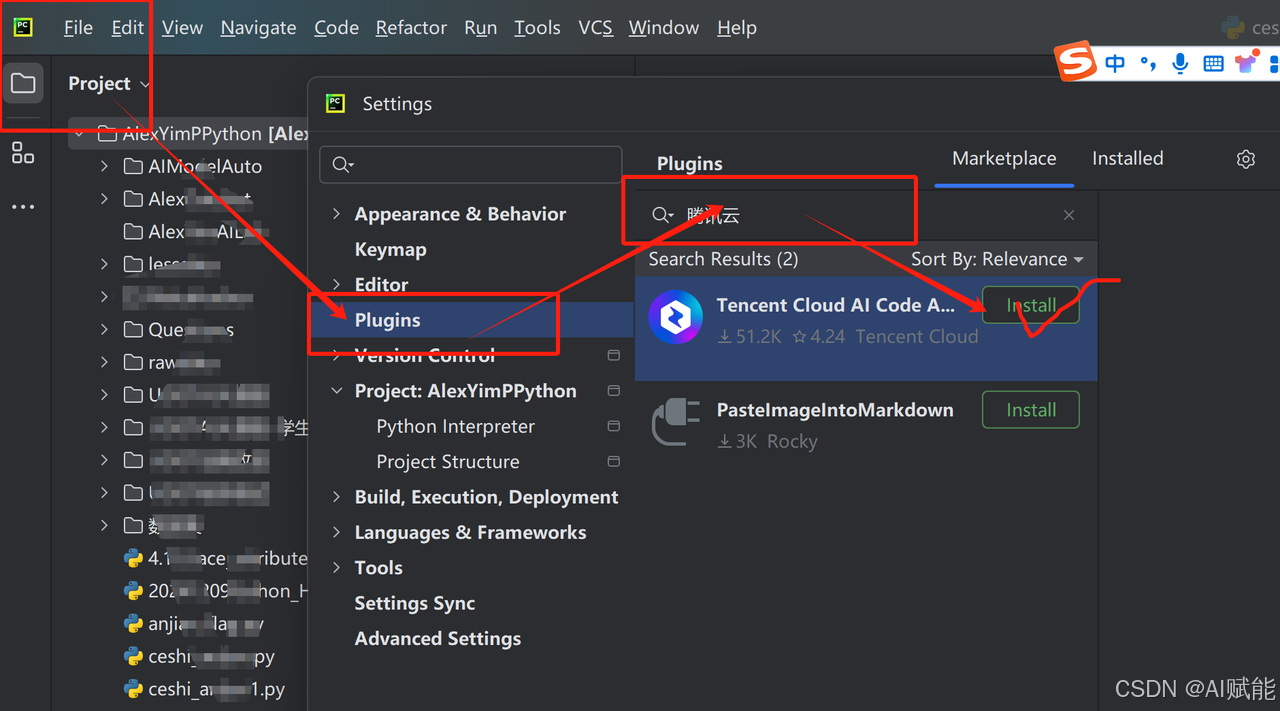Select the Tencent Cloud AI Code plugin title
1280x711 pixels.
click(835, 305)
